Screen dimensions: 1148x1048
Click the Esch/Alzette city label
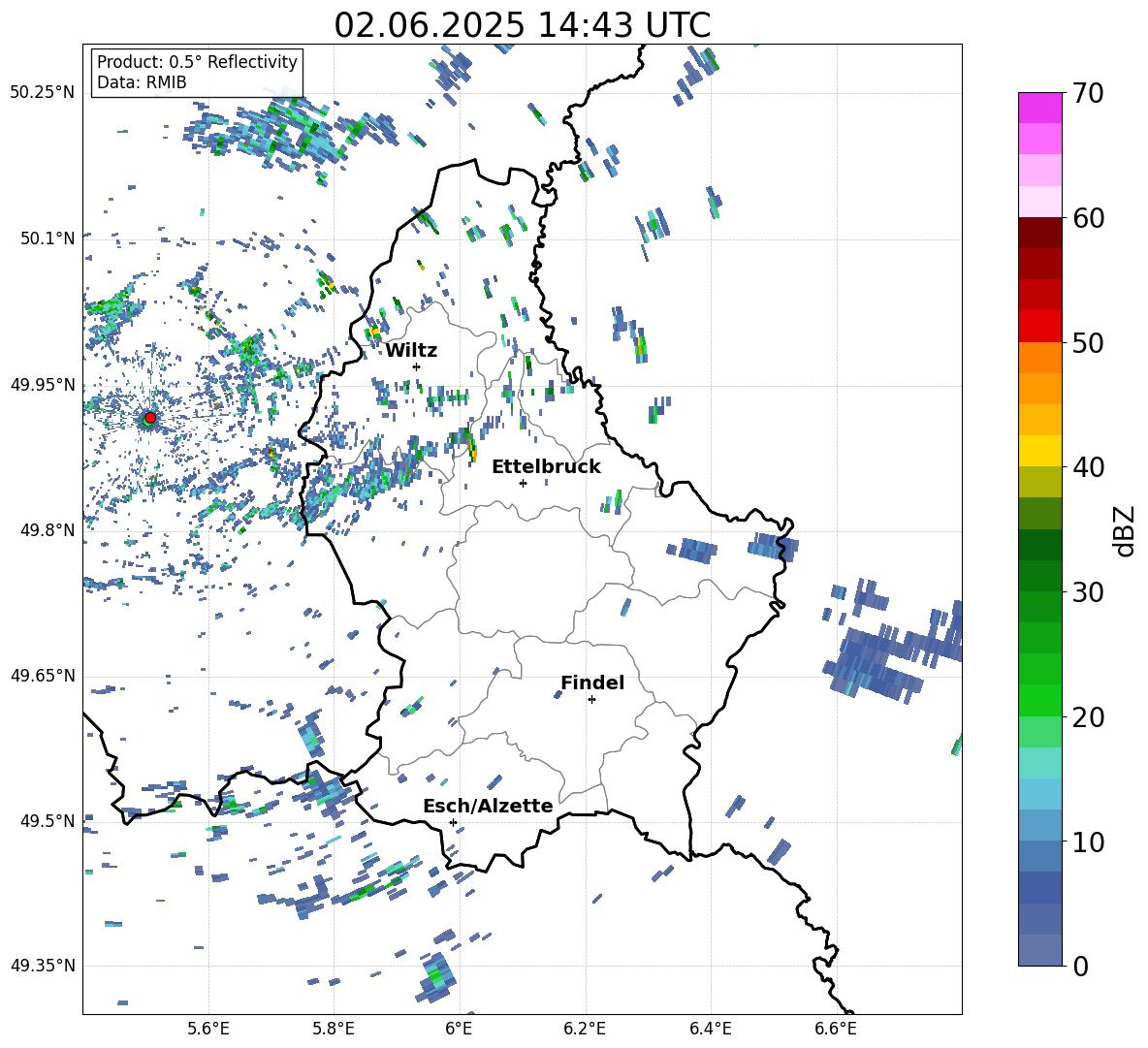click(489, 806)
